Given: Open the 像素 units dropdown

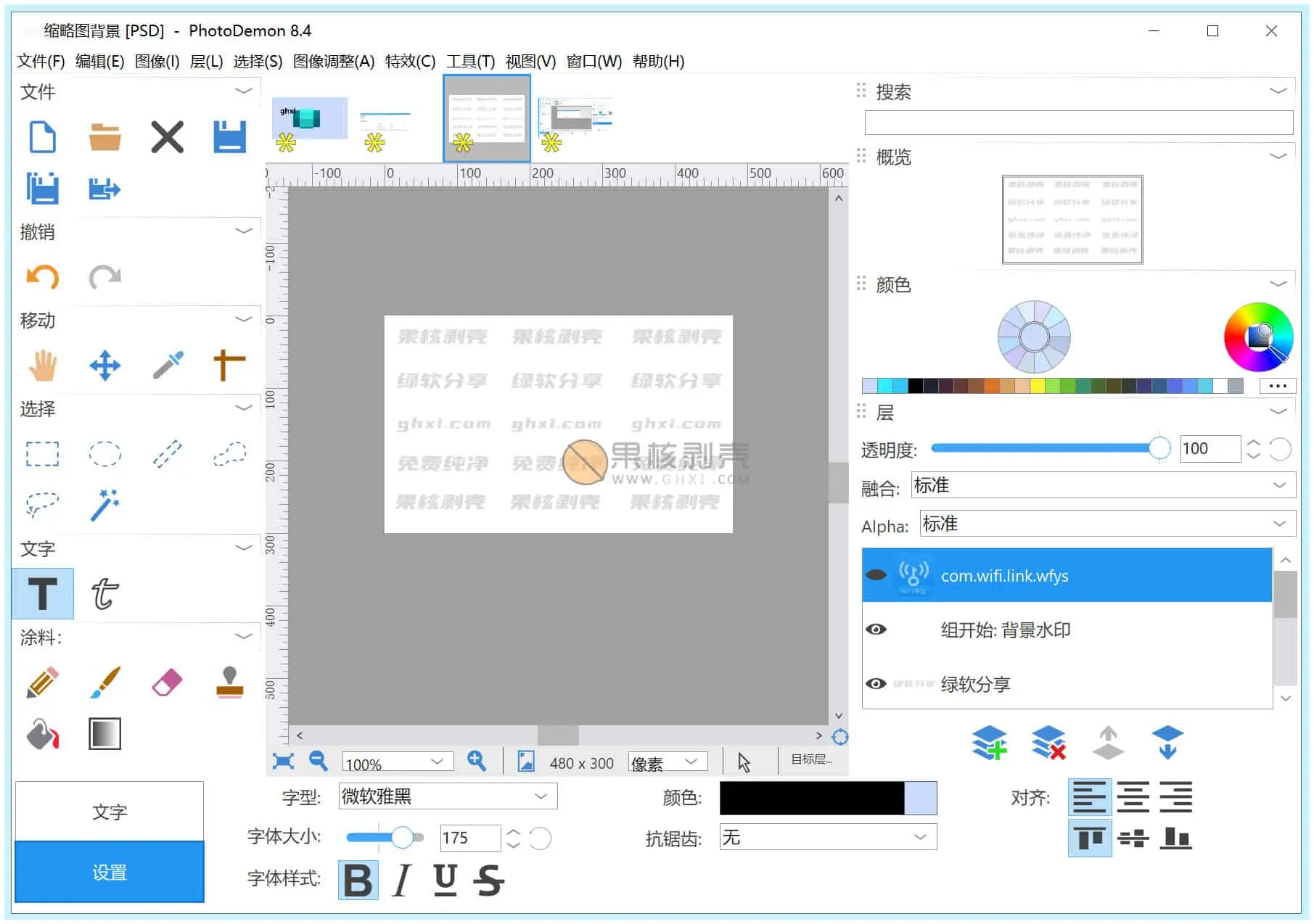Looking at the screenshot, I should point(668,762).
